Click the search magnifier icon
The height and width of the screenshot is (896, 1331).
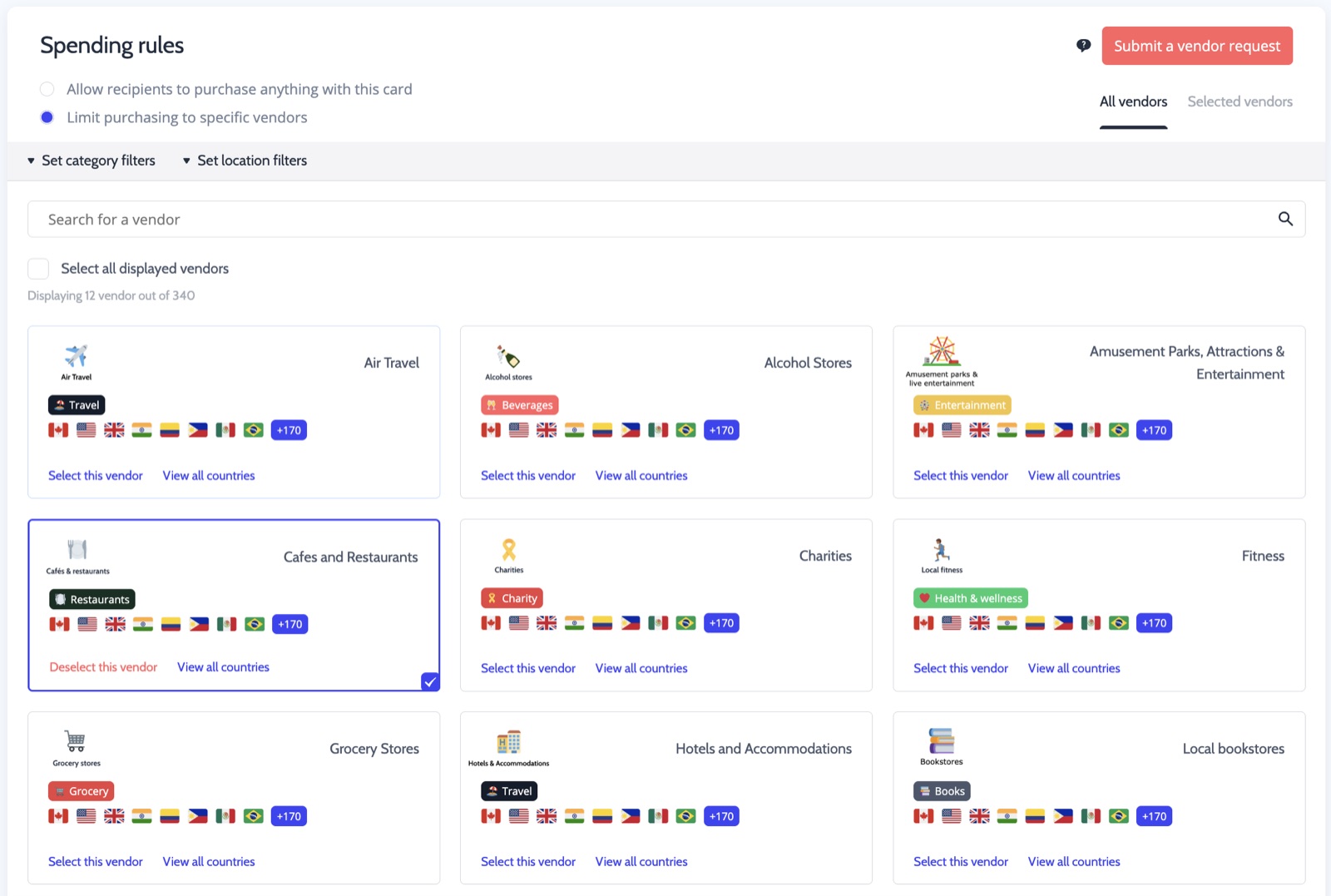[1285, 219]
